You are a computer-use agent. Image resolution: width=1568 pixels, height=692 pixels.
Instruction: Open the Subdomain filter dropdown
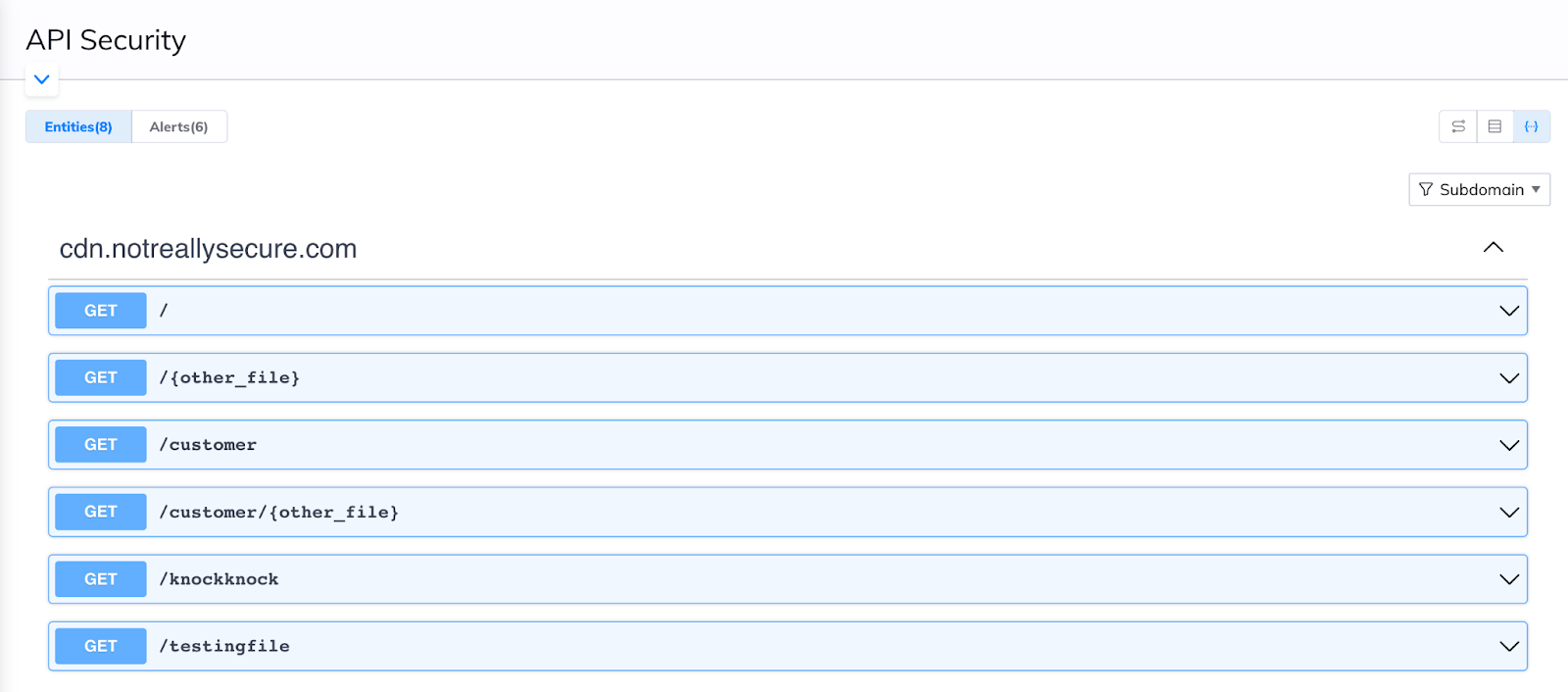click(1479, 189)
